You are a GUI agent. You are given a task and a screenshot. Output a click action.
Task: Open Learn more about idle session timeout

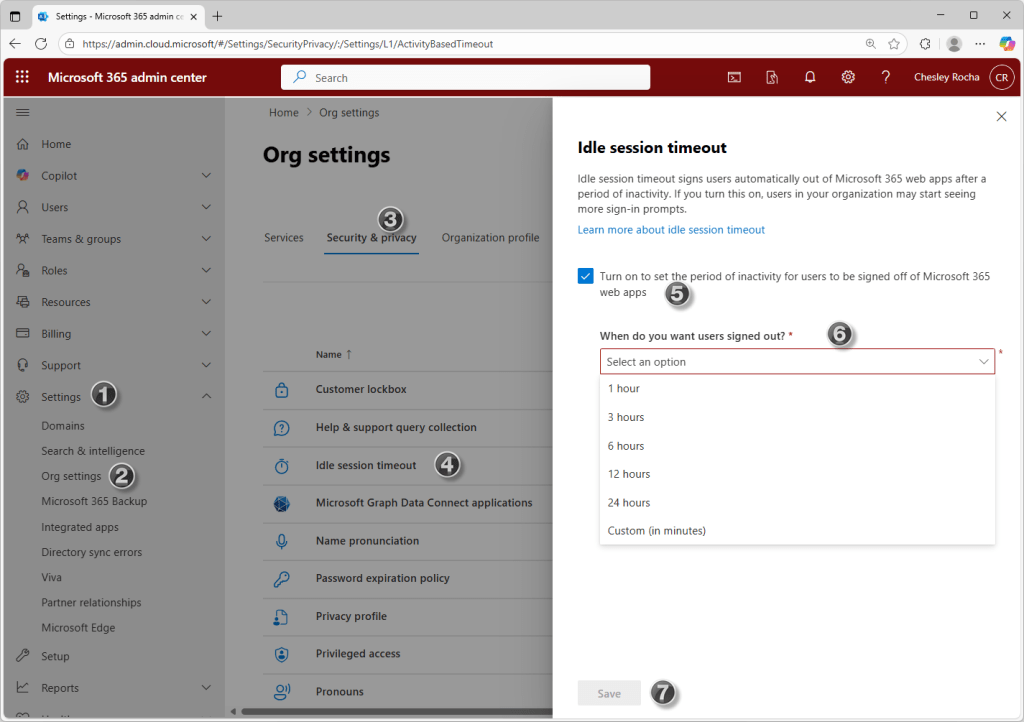tap(671, 230)
